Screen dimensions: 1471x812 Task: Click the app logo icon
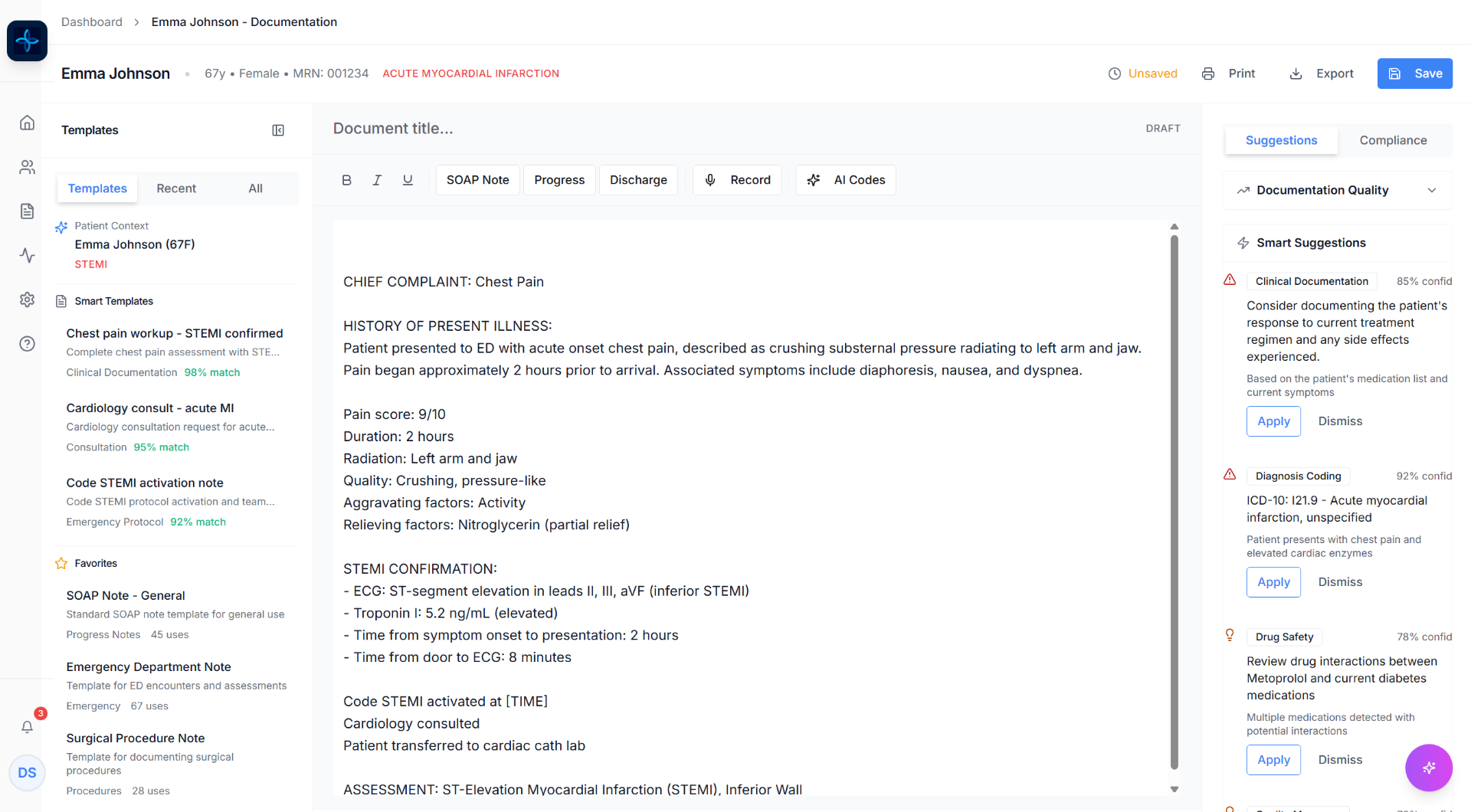click(x=27, y=40)
